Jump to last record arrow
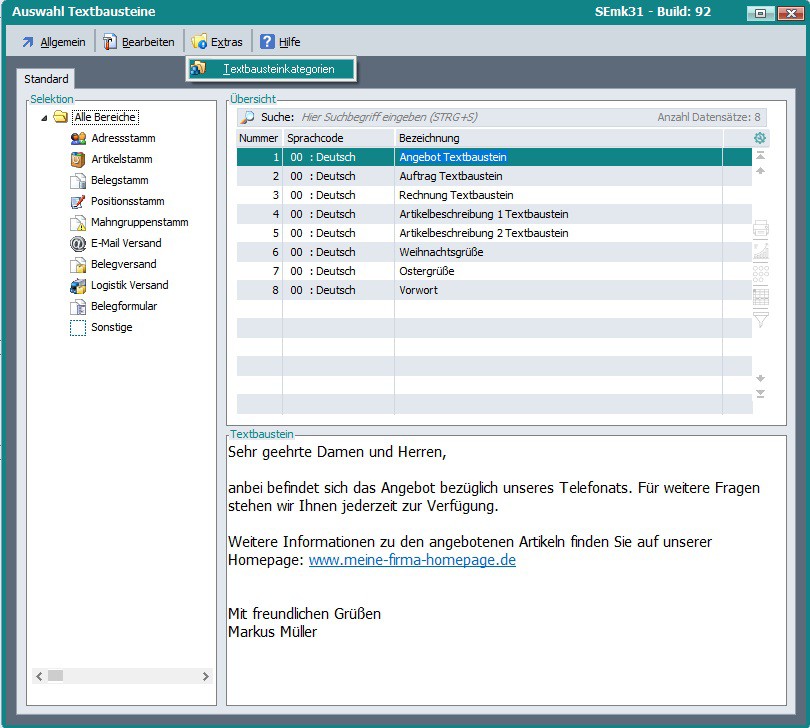The height and width of the screenshot is (728, 810). click(760, 394)
